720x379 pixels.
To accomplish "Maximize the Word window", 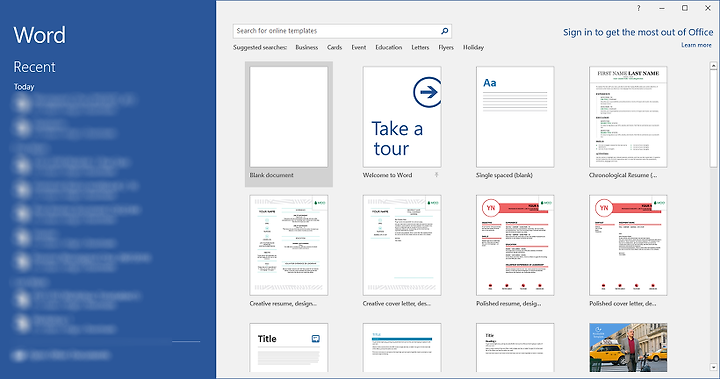I will (685, 8).
